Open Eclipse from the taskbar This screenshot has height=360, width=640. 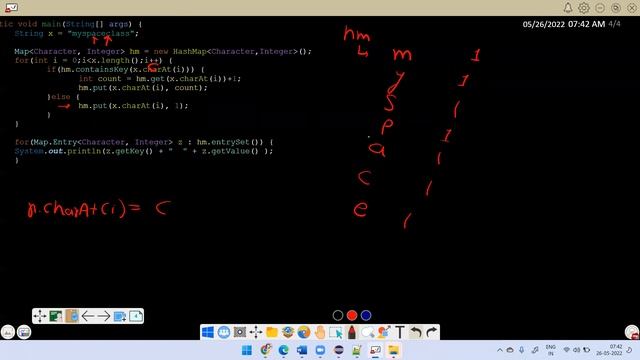(x=339, y=350)
